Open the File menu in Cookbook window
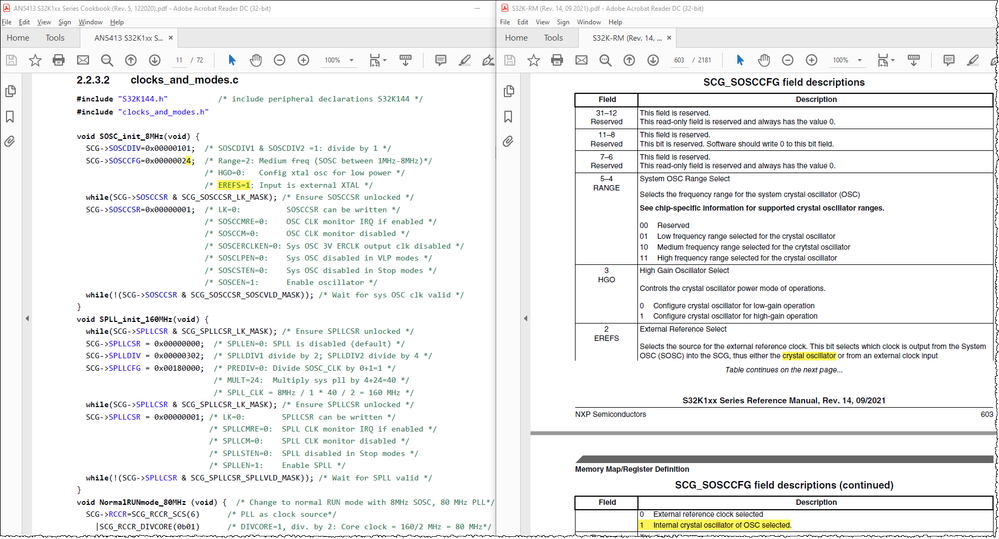 click(x=7, y=22)
